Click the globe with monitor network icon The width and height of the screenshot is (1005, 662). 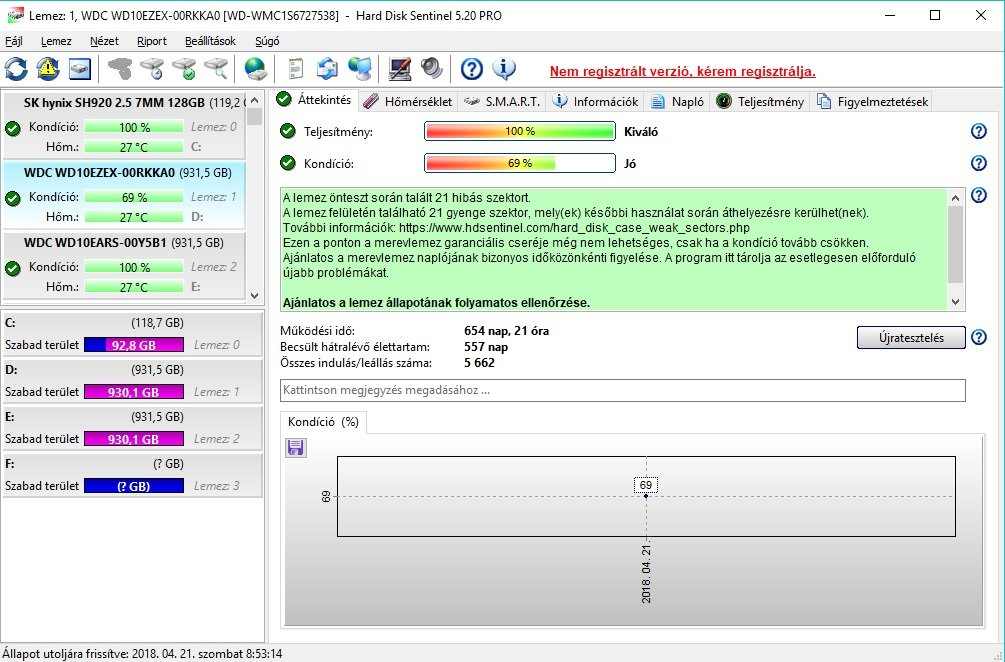tap(360, 69)
